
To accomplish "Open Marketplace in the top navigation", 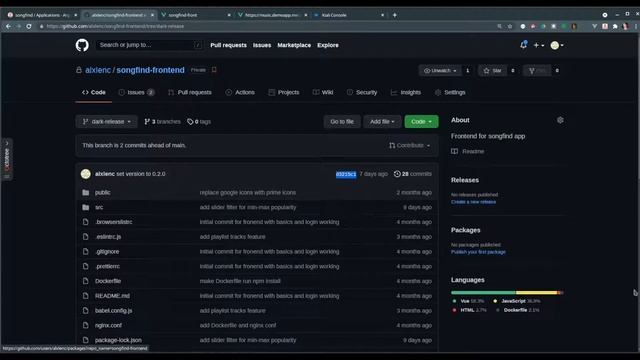I will coord(294,45).
